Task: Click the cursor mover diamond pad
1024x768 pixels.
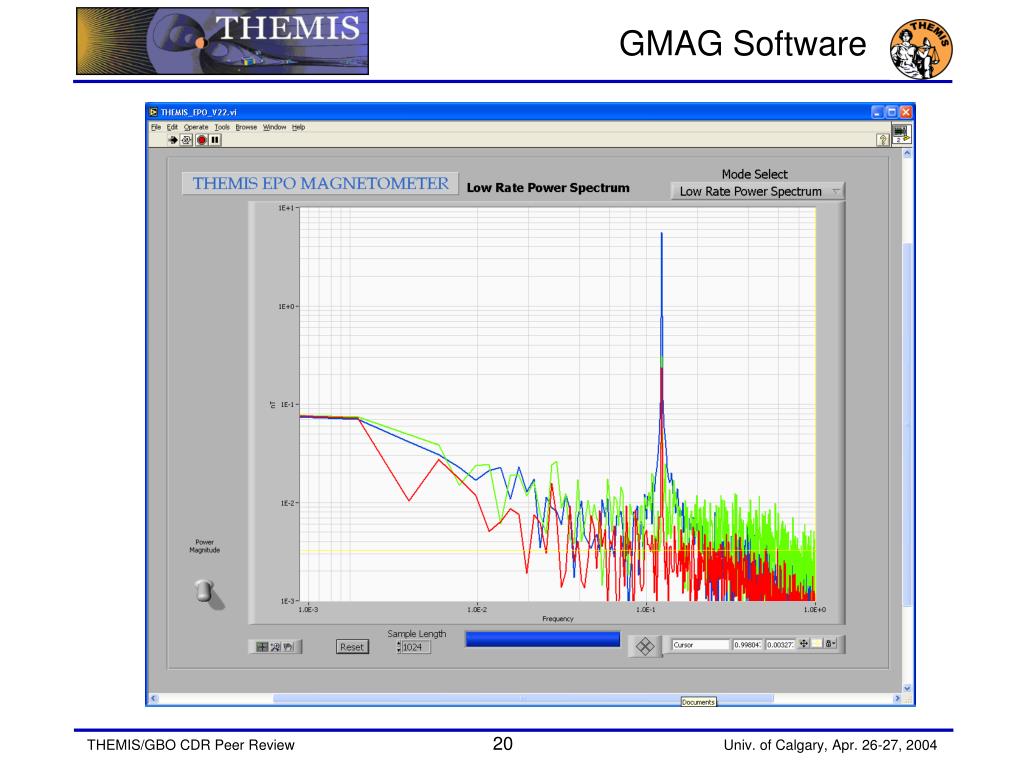Action: coord(645,647)
